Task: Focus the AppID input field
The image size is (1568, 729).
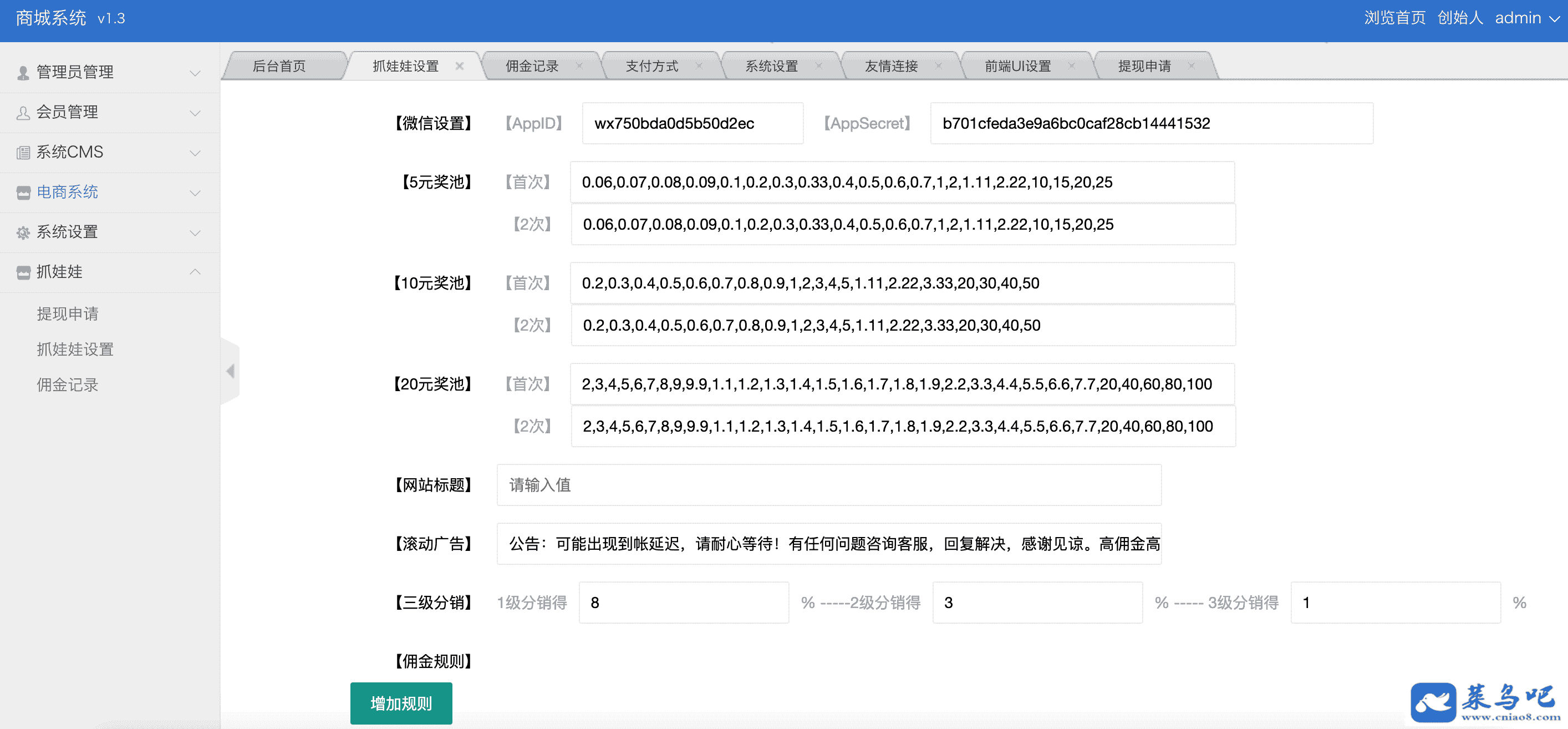Action: coord(692,124)
